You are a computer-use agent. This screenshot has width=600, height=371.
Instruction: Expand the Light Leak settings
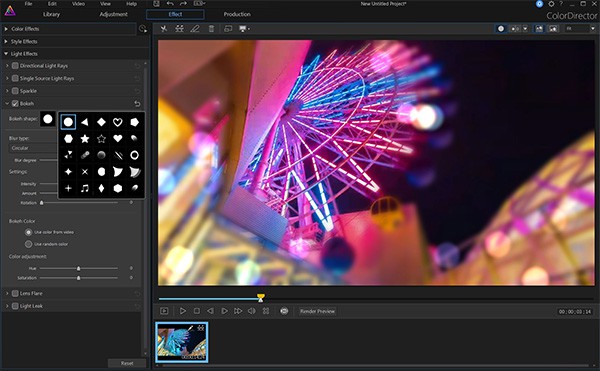[7, 306]
